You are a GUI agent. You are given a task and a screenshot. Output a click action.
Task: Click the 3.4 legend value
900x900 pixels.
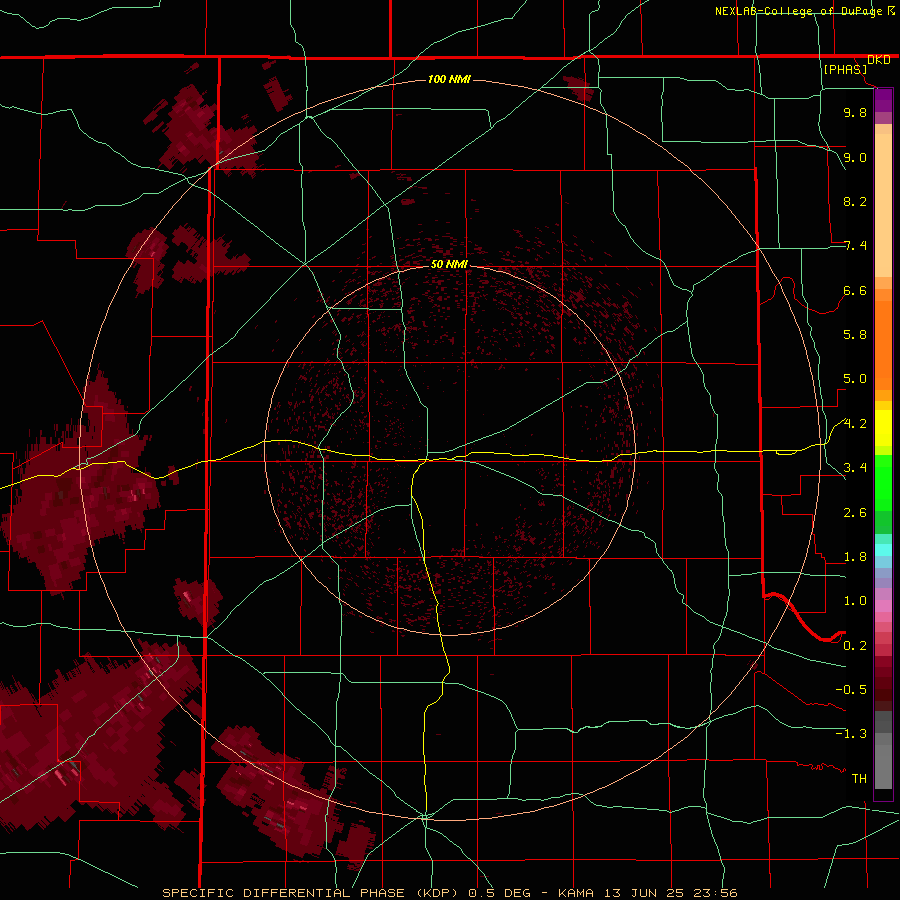pos(855,468)
